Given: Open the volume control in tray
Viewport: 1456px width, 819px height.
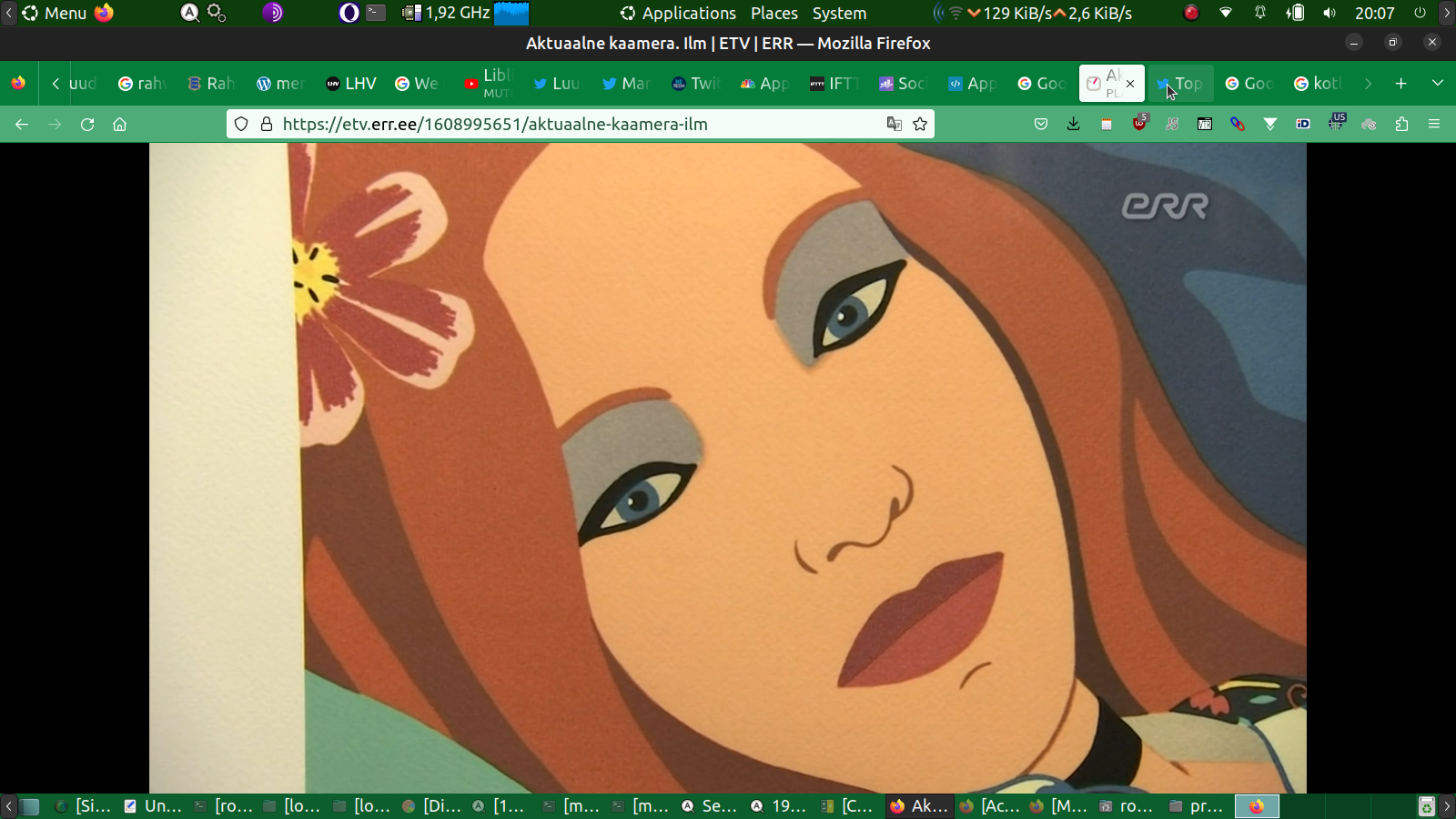Looking at the screenshot, I should tap(1330, 13).
